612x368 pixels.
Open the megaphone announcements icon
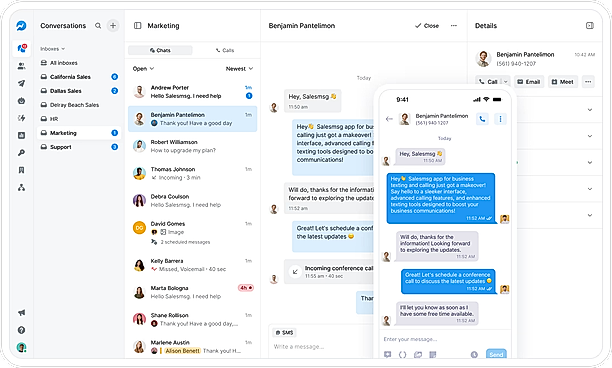pos(21,313)
